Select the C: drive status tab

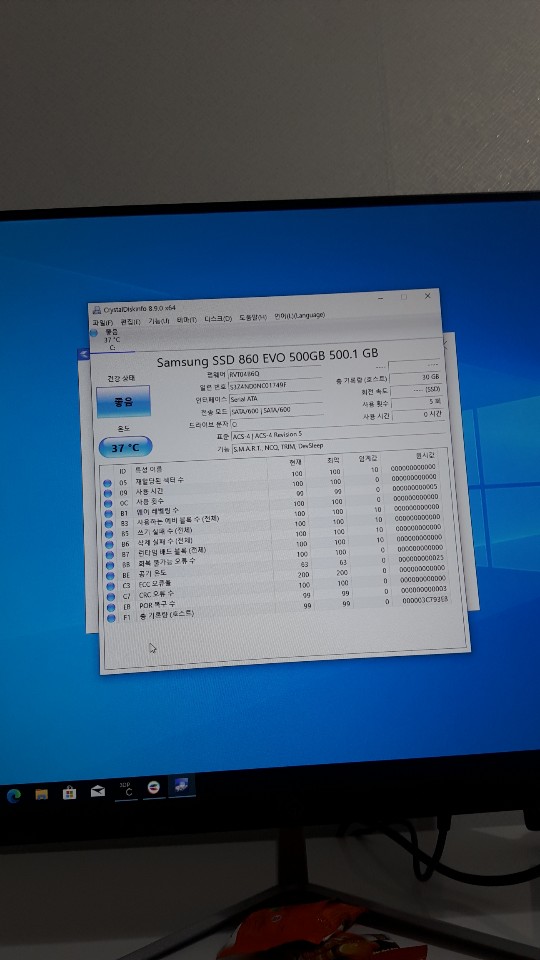pos(112,340)
